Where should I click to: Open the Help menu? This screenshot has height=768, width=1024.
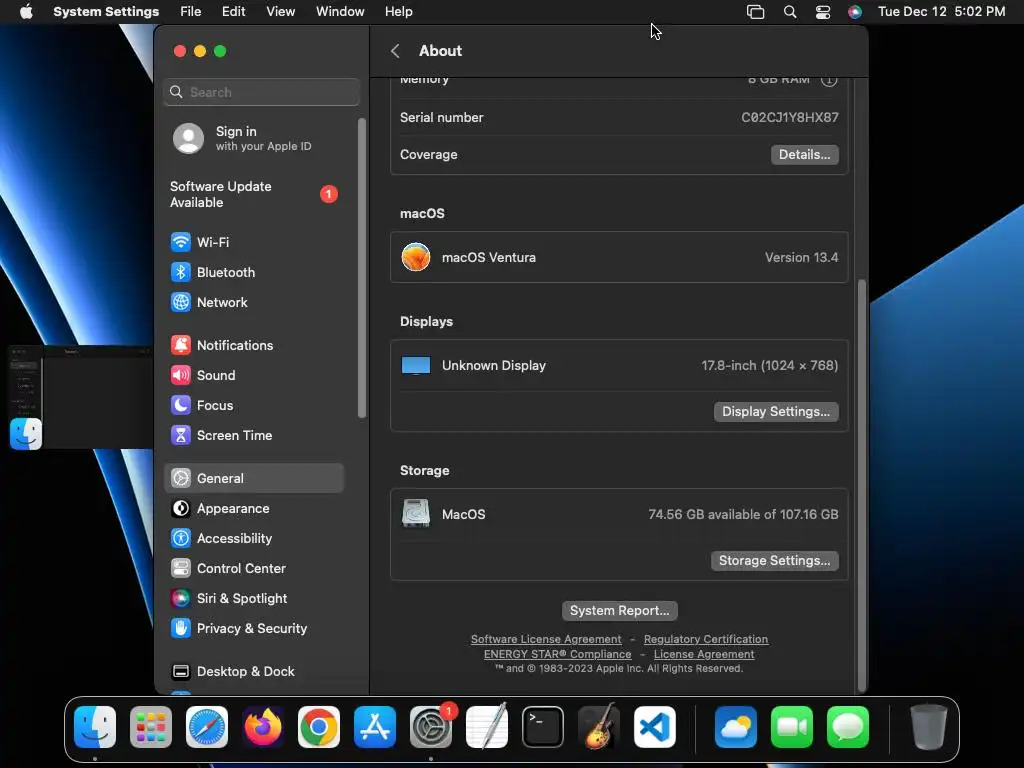(398, 12)
